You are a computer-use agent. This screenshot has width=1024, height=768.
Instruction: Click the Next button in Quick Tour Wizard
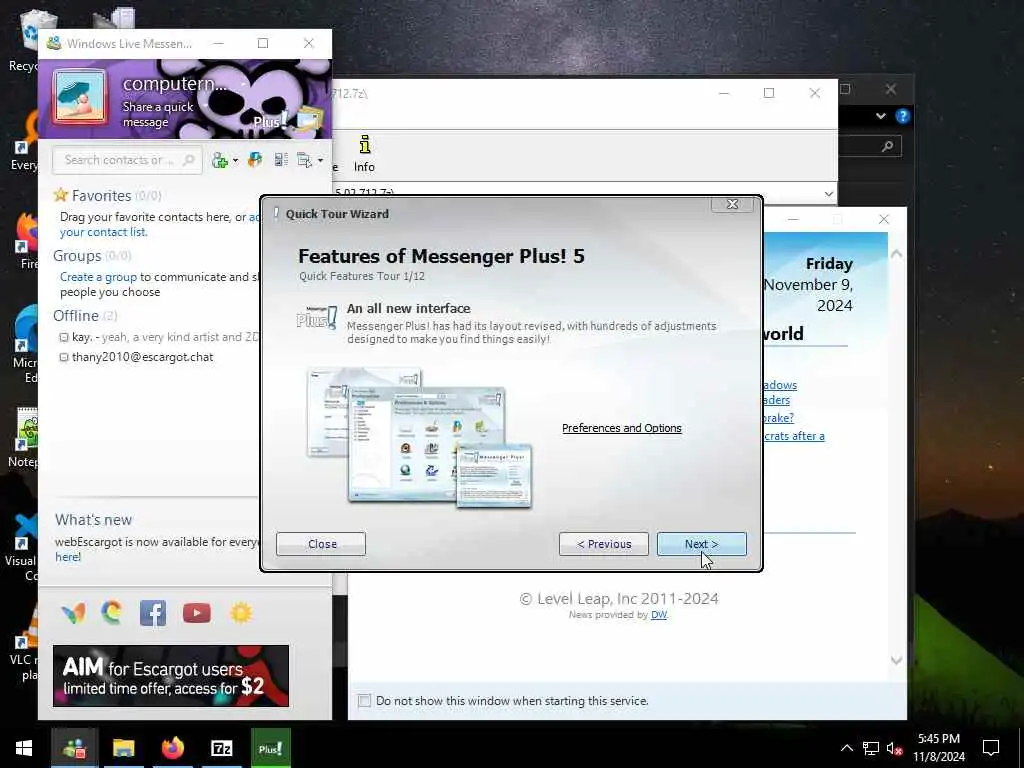pos(701,544)
